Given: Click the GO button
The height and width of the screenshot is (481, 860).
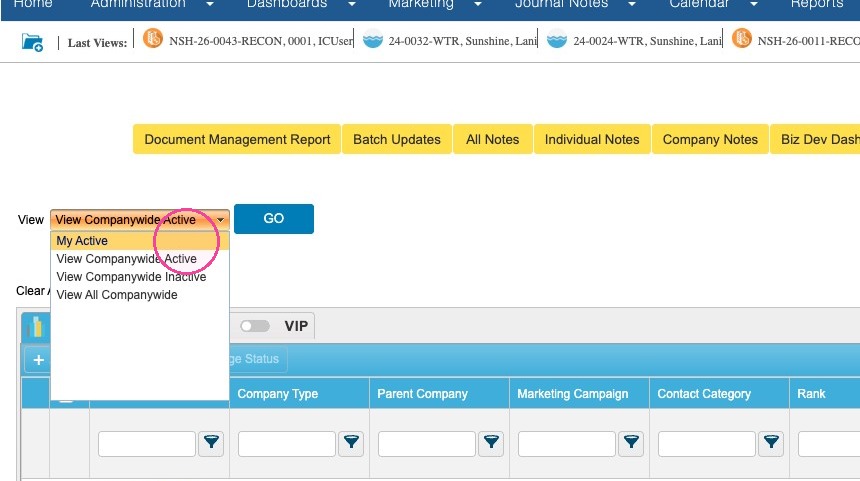Looking at the screenshot, I should [x=274, y=219].
